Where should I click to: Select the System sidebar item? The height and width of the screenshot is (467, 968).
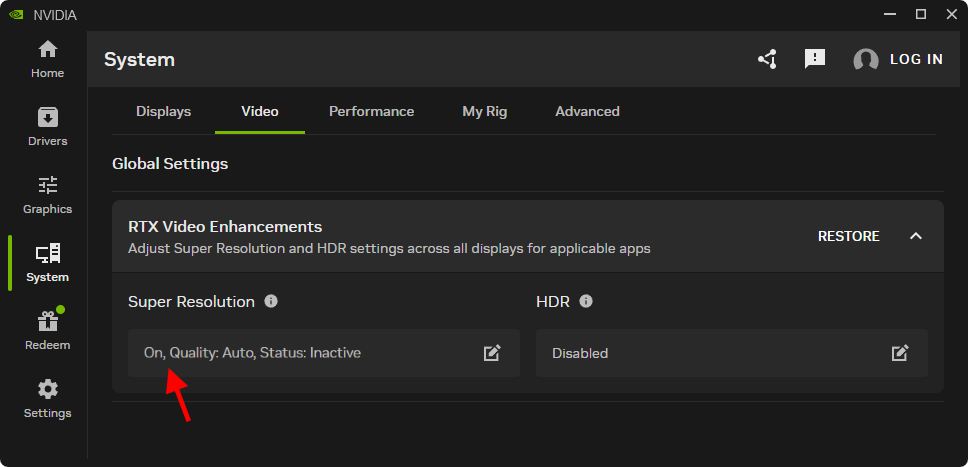pyautogui.click(x=48, y=264)
